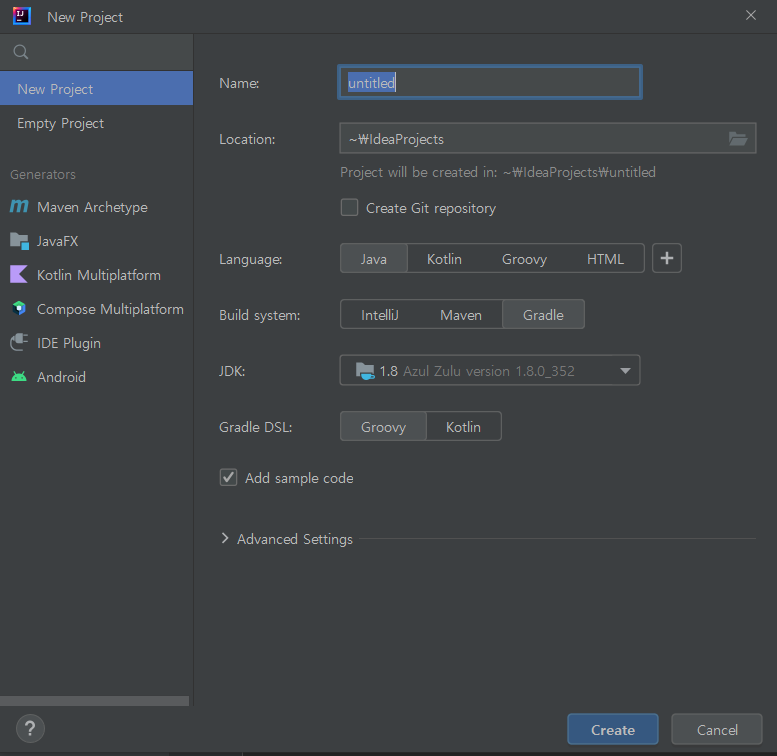Set Gradle DSL to Kotlin

[x=463, y=427]
